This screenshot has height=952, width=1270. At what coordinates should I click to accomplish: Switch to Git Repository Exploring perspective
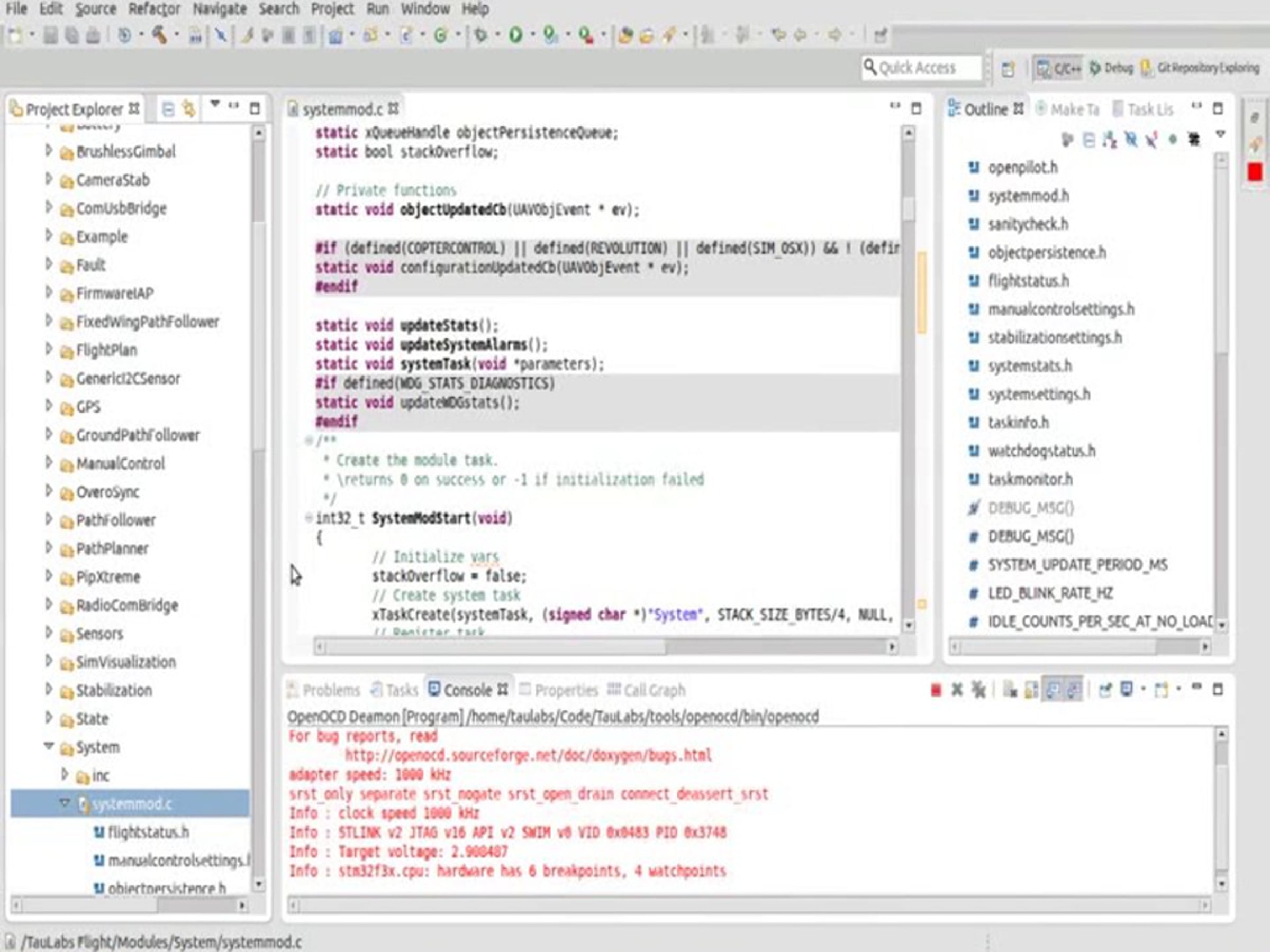click(1201, 68)
